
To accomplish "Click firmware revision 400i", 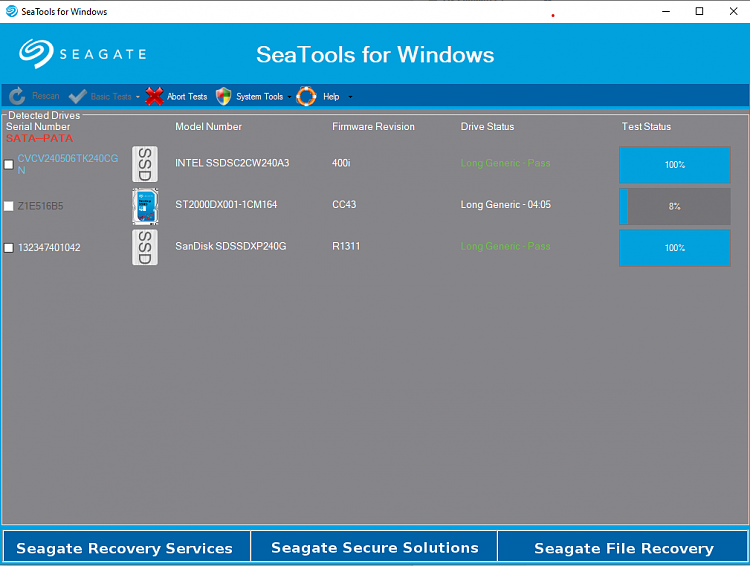I will pos(341,163).
